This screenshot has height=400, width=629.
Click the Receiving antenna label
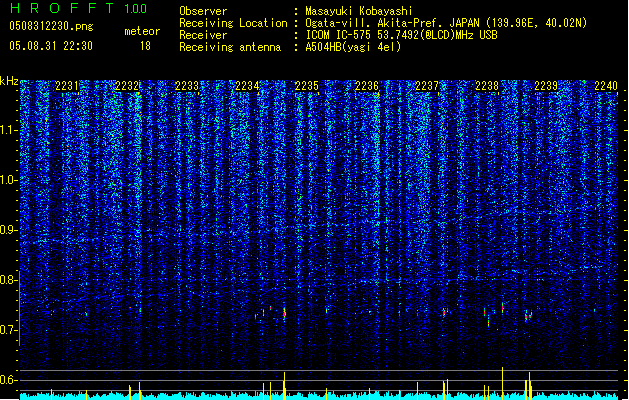tap(230, 47)
